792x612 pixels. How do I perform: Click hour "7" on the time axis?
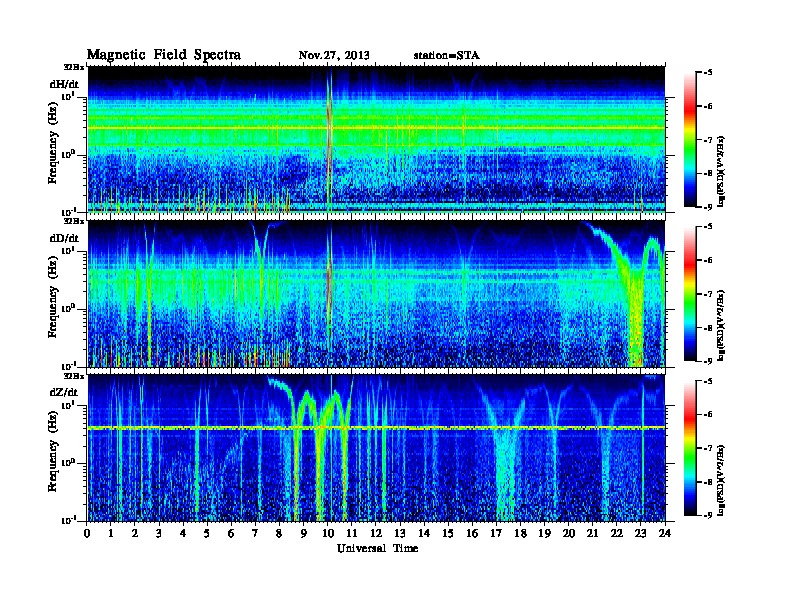(x=255, y=533)
